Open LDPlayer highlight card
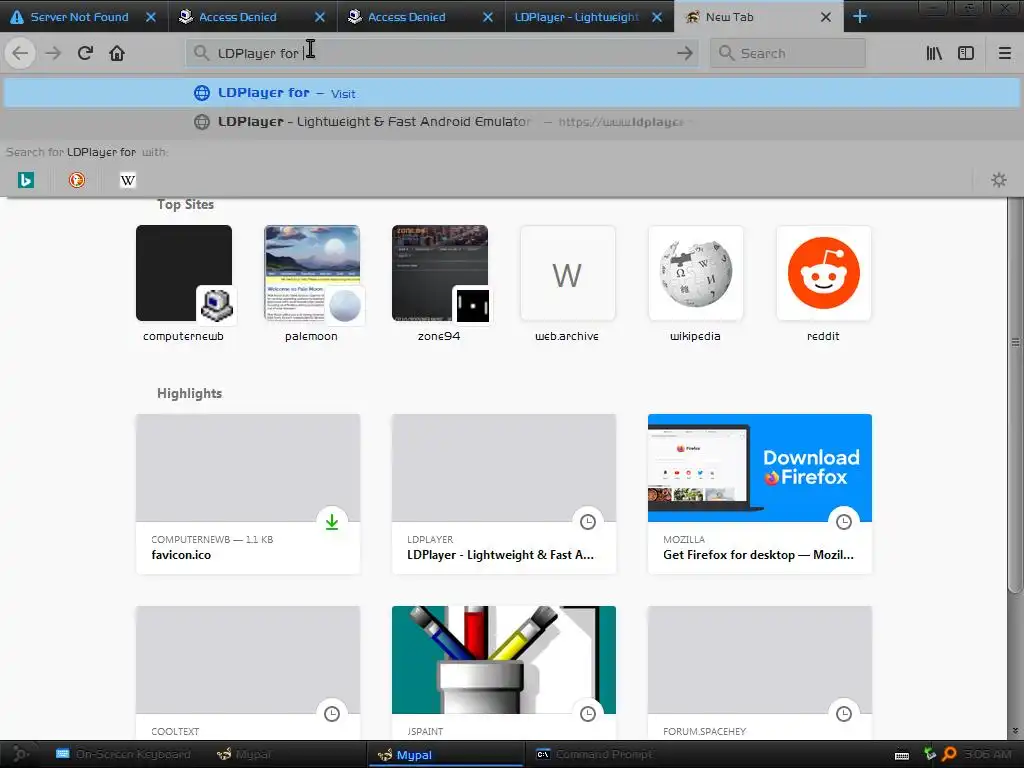Image resolution: width=1024 pixels, height=768 pixels. pyautogui.click(x=504, y=494)
